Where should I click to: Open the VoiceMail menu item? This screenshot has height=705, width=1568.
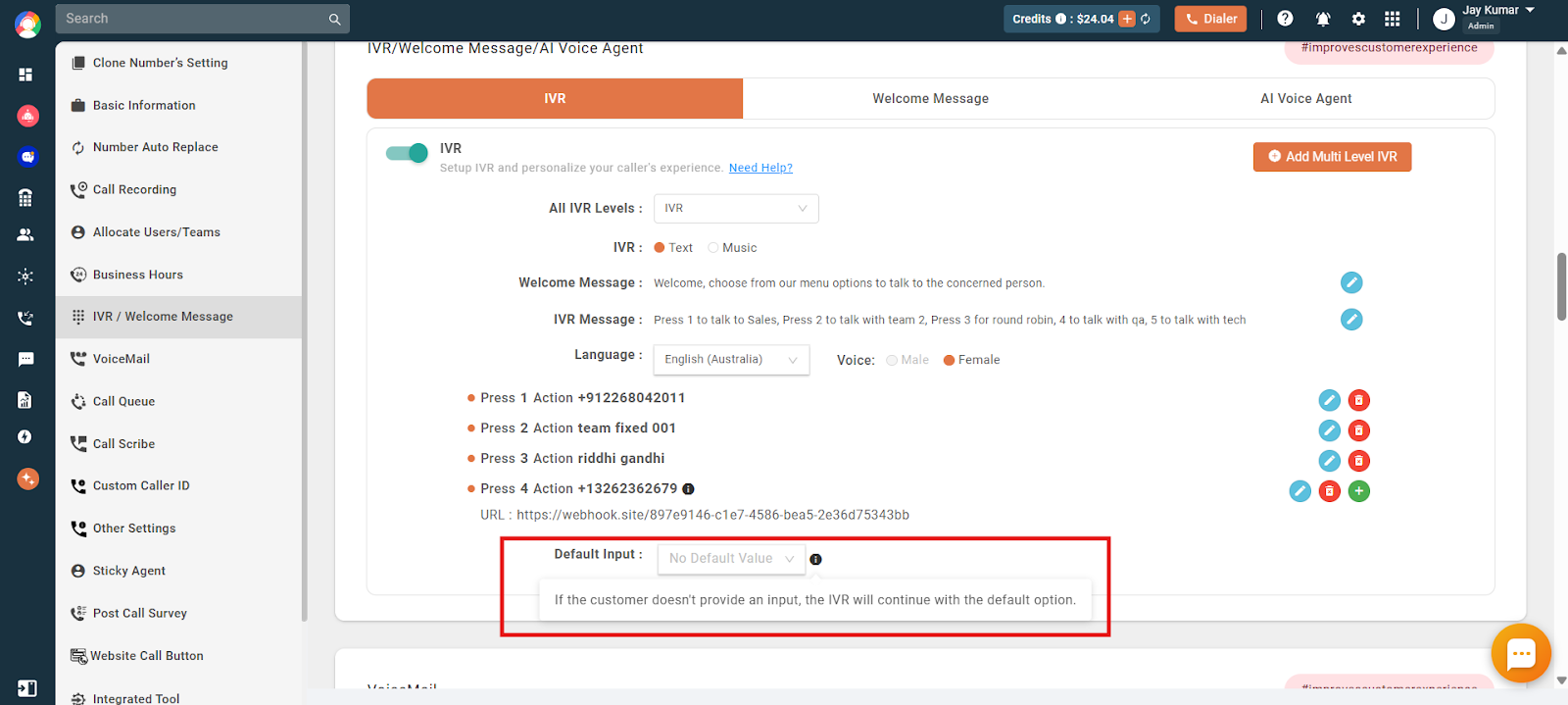coord(178,359)
